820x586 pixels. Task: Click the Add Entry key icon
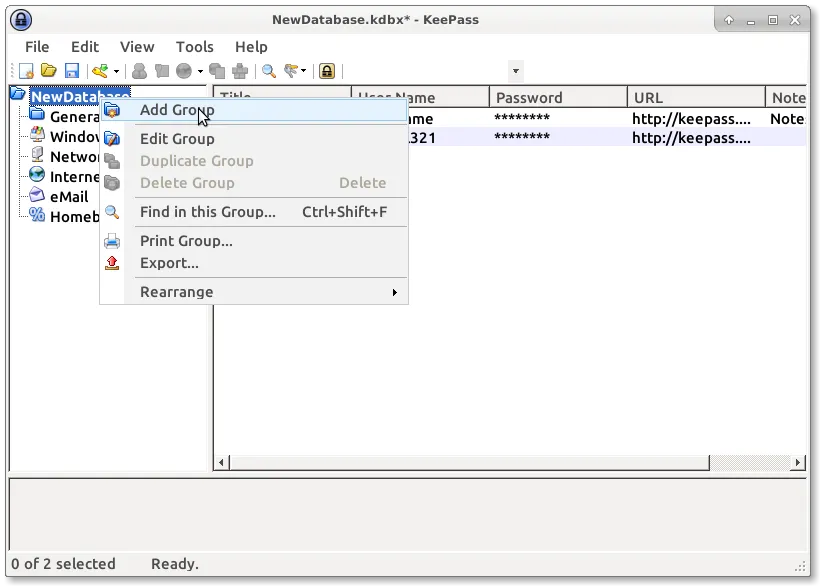[99, 71]
